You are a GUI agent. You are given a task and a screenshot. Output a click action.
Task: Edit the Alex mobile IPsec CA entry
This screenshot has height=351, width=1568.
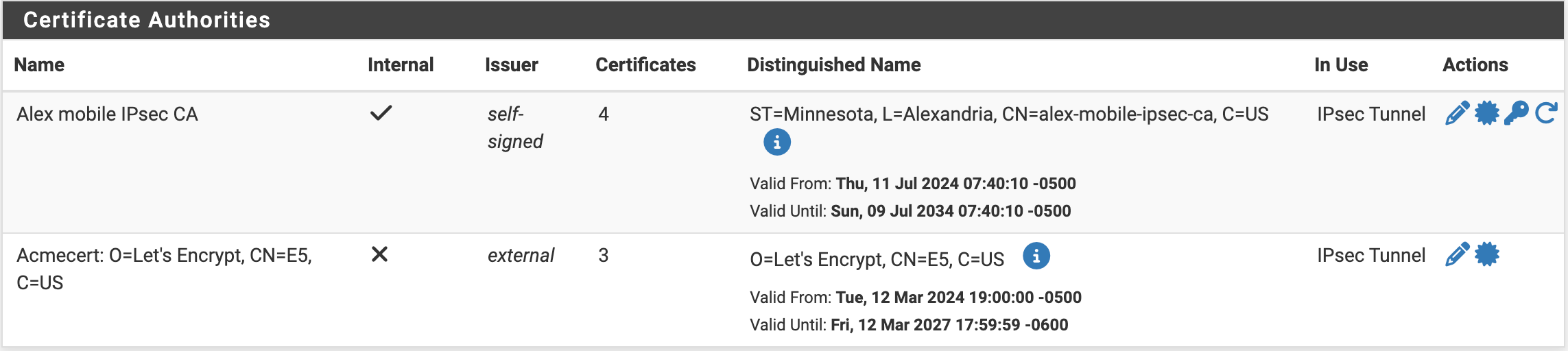tap(1457, 113)
